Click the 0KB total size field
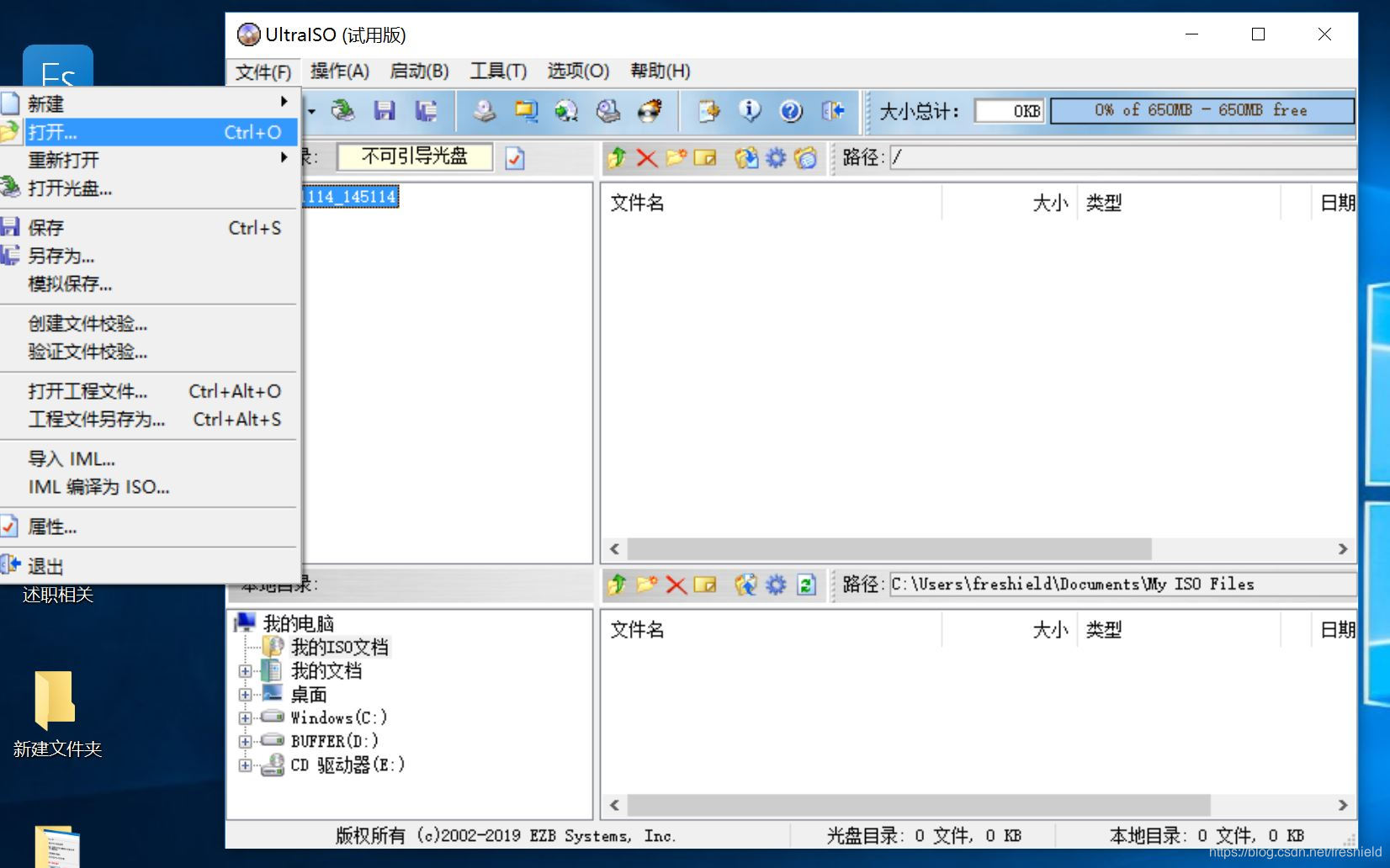 pyautogui.click(x=1009, y=111)
